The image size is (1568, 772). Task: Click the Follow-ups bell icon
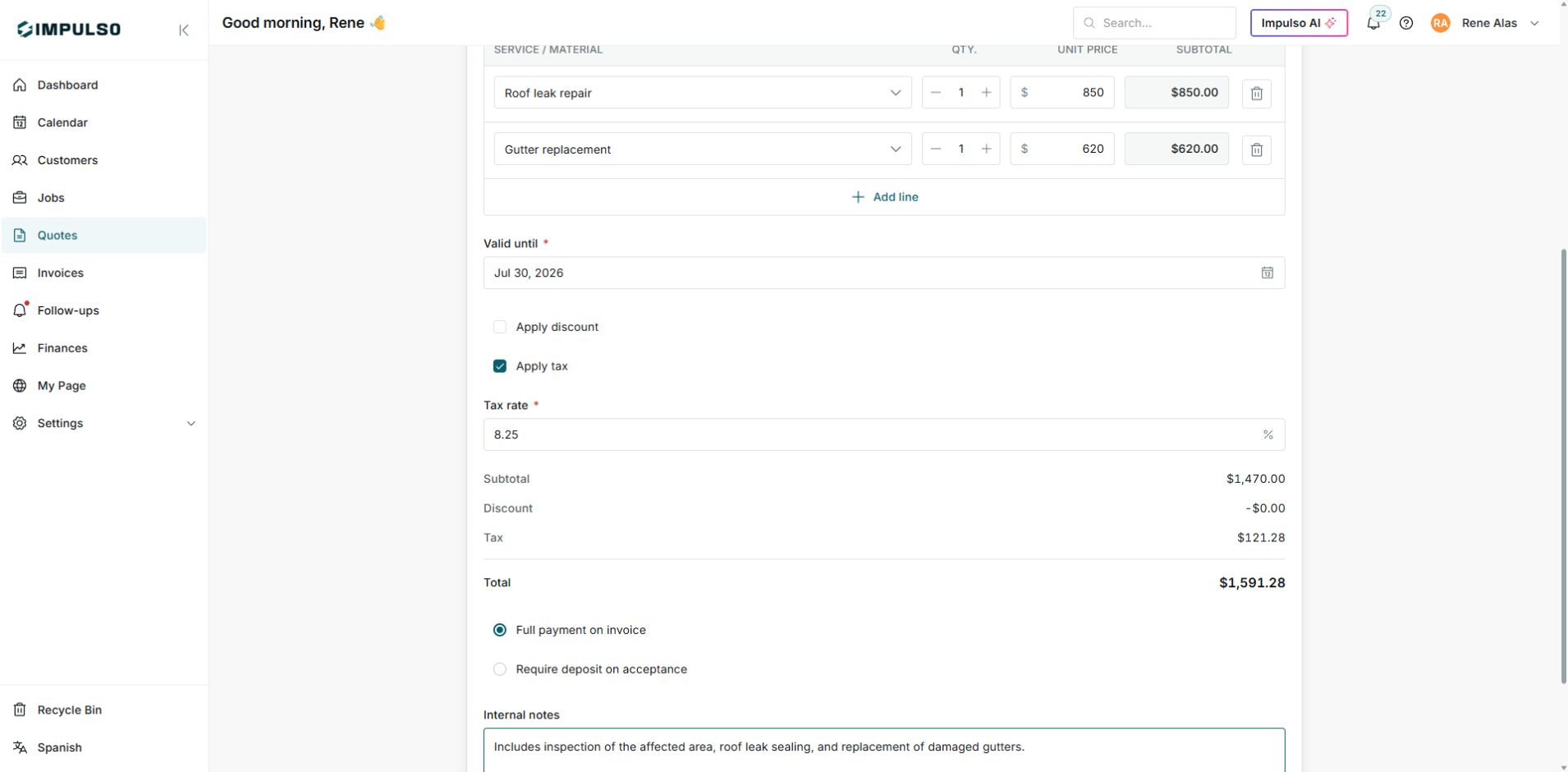point(20,310)
